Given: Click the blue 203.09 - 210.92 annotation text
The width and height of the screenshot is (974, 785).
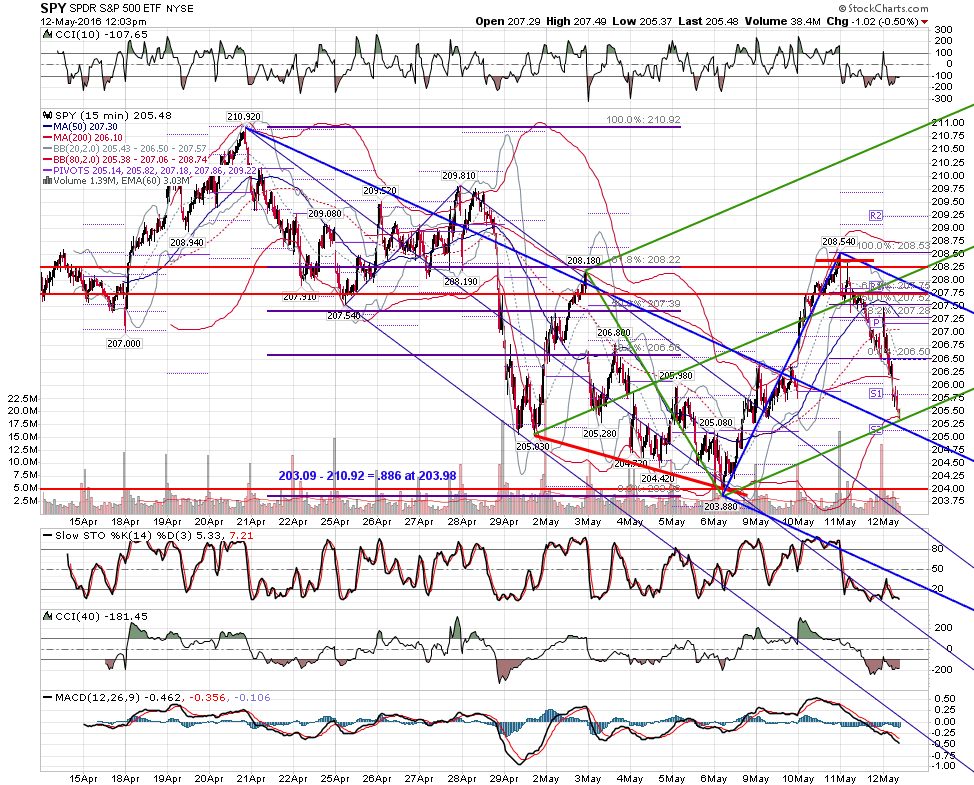Looking at the screenshot, I should [367, 476].
